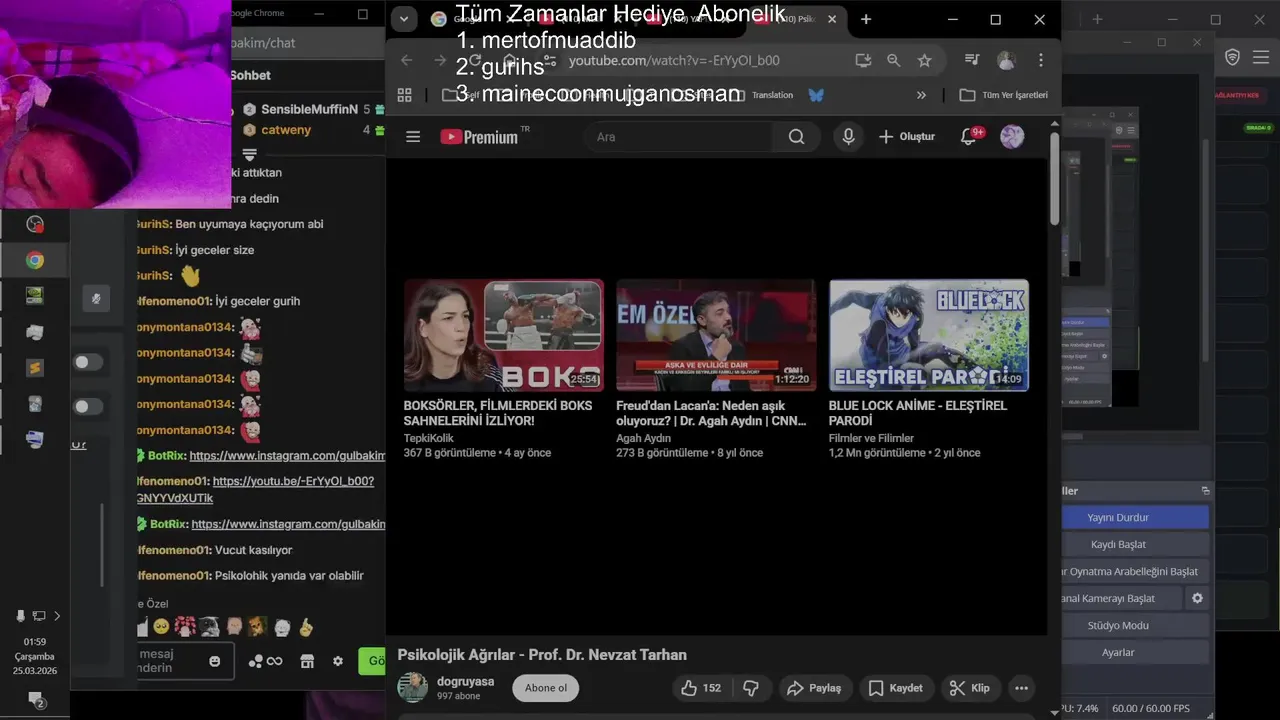This screenshot has width=1280, height=720.
Task: Open chat settings gear icon
Action: pyautogui.click(x=338, y=661)
